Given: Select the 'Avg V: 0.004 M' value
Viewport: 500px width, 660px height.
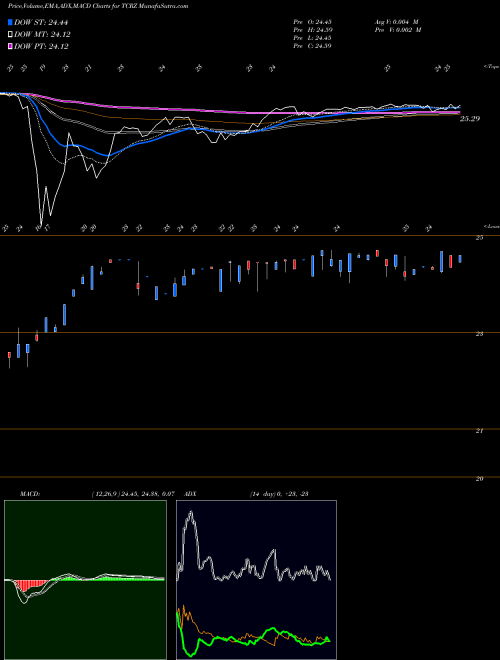Looking at the screenshot, I should pos(396,22).
